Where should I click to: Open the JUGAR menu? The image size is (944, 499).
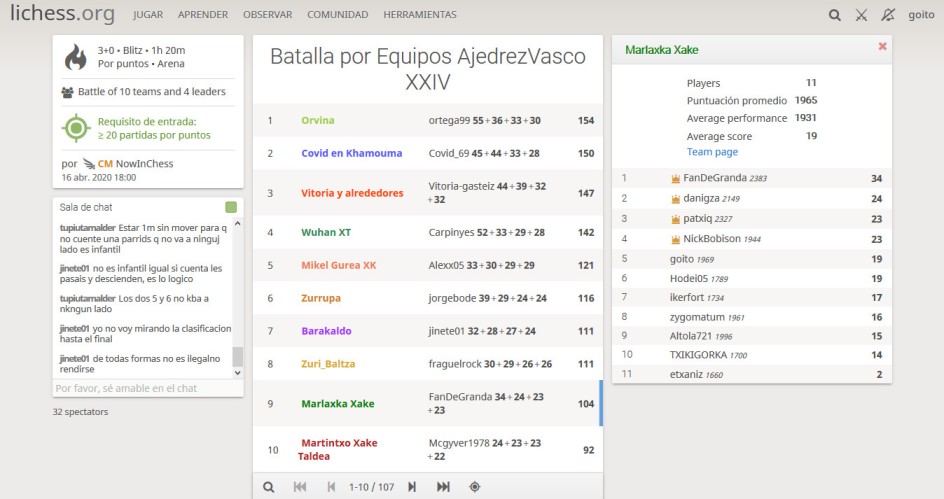click(148, 15)
